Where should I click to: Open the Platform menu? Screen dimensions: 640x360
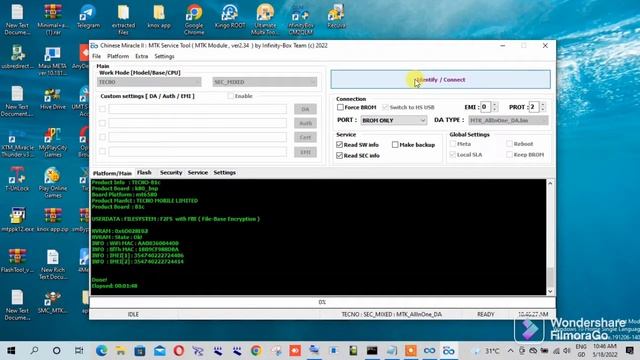[x=118, y=56]
